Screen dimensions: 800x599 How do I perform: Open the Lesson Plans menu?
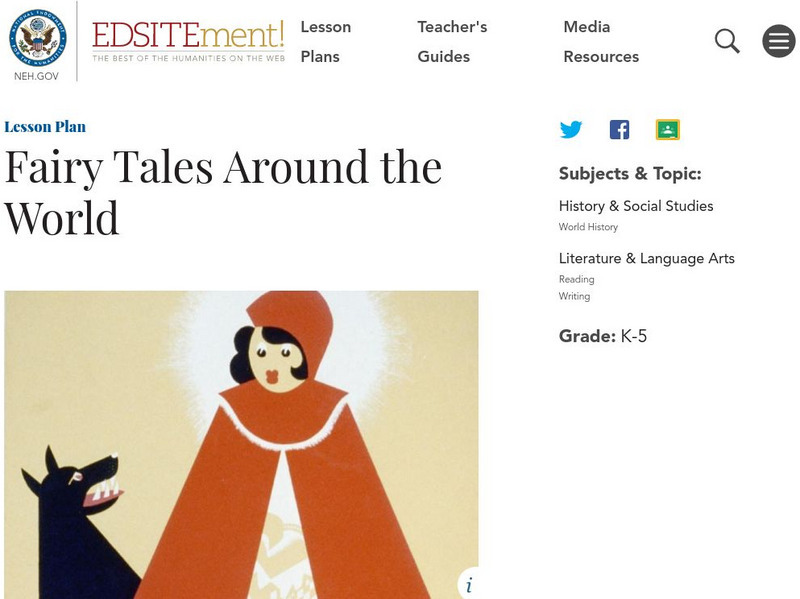[326, 41]
